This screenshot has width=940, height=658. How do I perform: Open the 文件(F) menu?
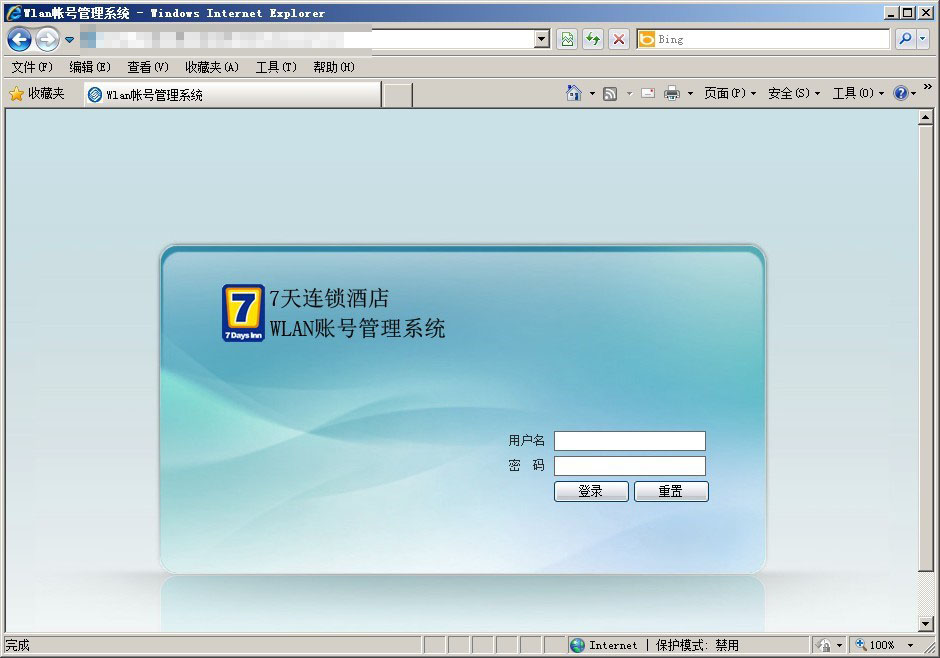(32, 67)
